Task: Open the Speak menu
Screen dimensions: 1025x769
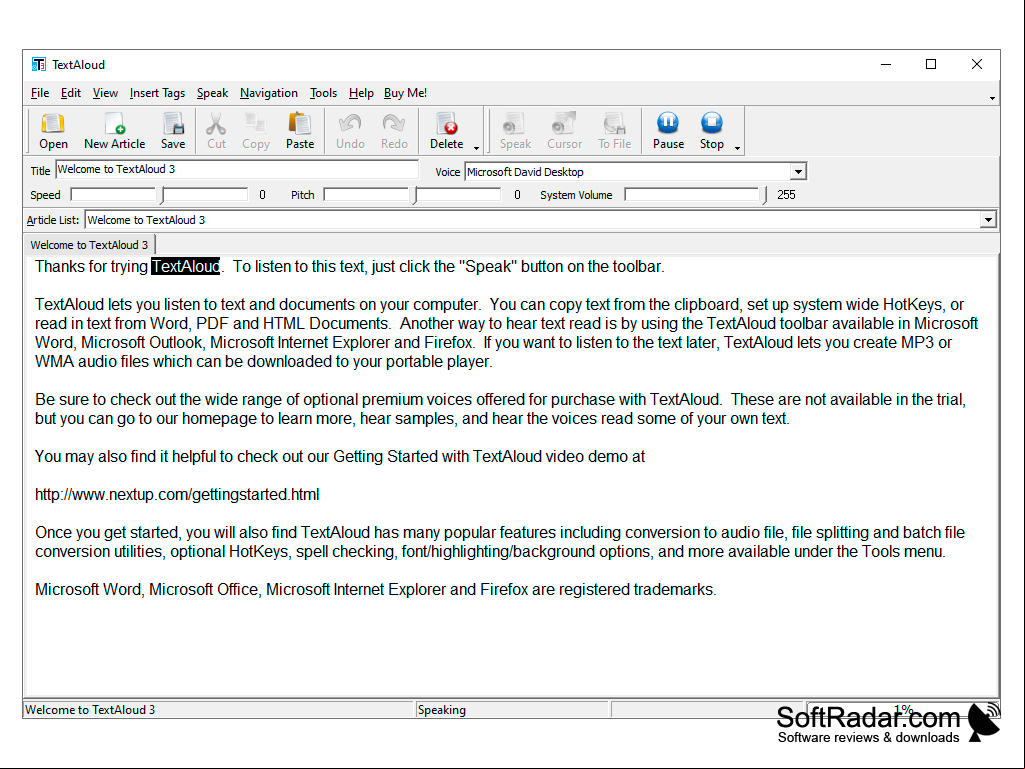Action: coord(212,93)
